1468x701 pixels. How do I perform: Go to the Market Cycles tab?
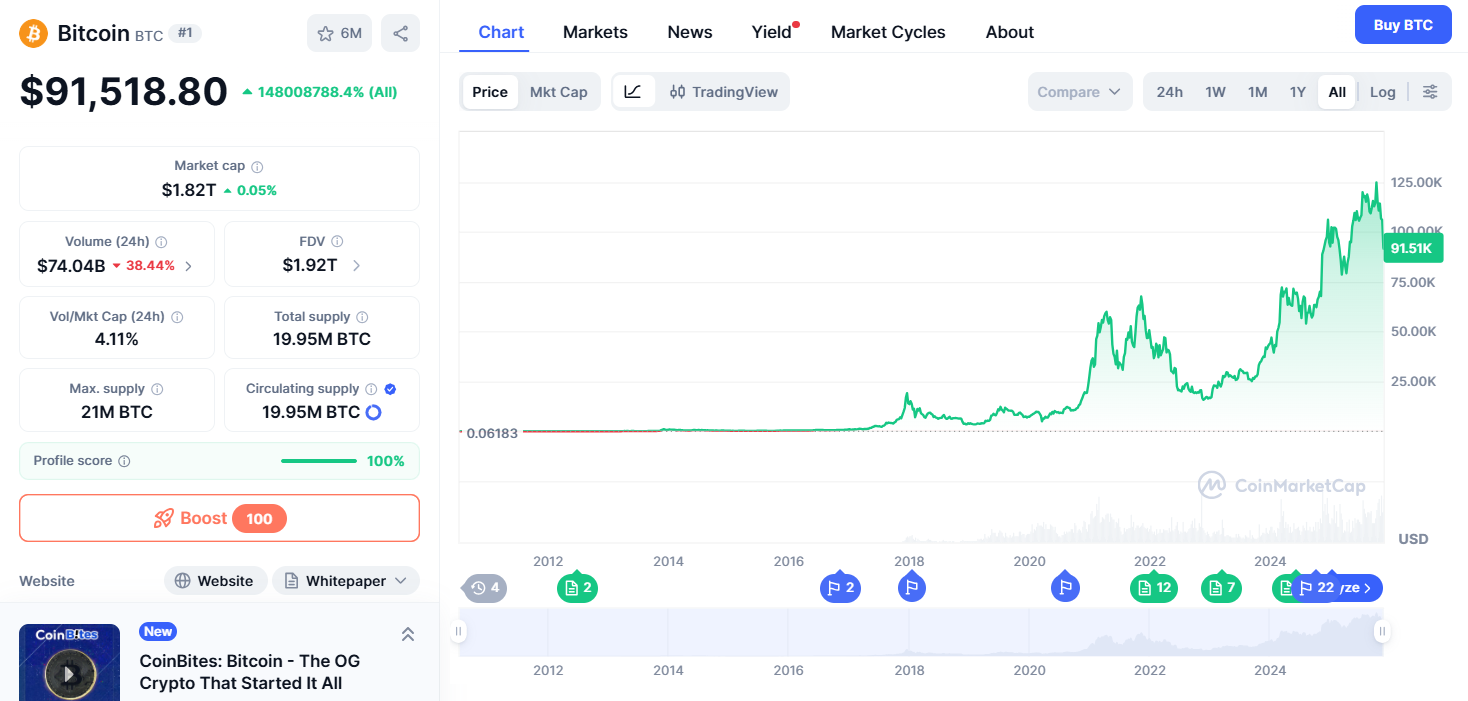tap(888, 32)
